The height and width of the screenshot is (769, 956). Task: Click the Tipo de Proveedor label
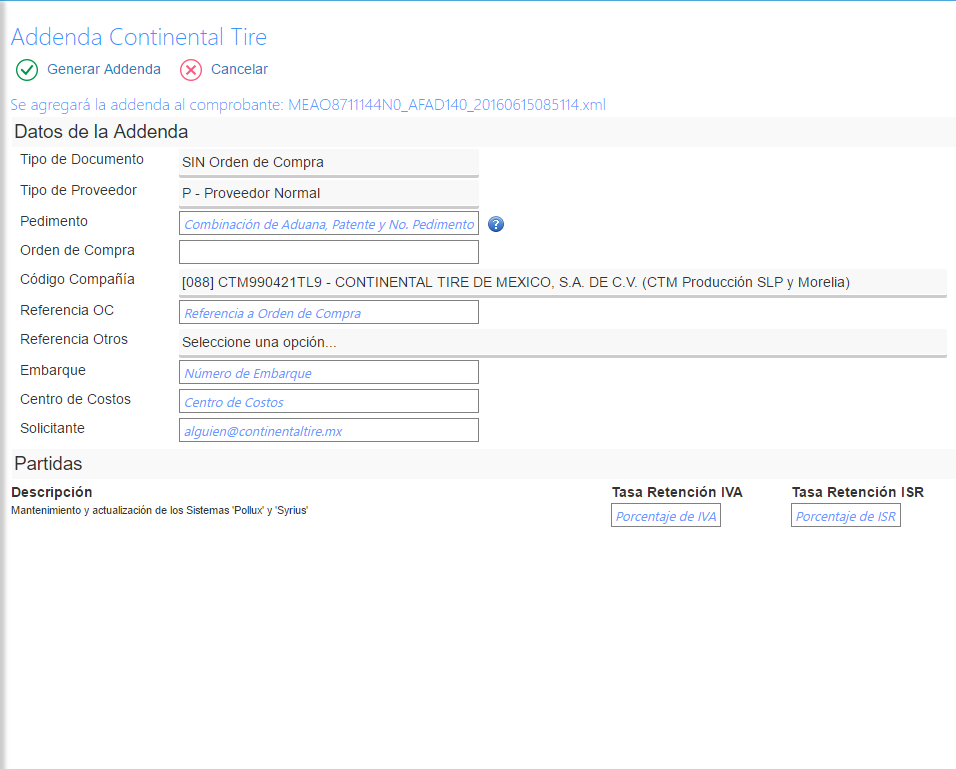[78, 190]
